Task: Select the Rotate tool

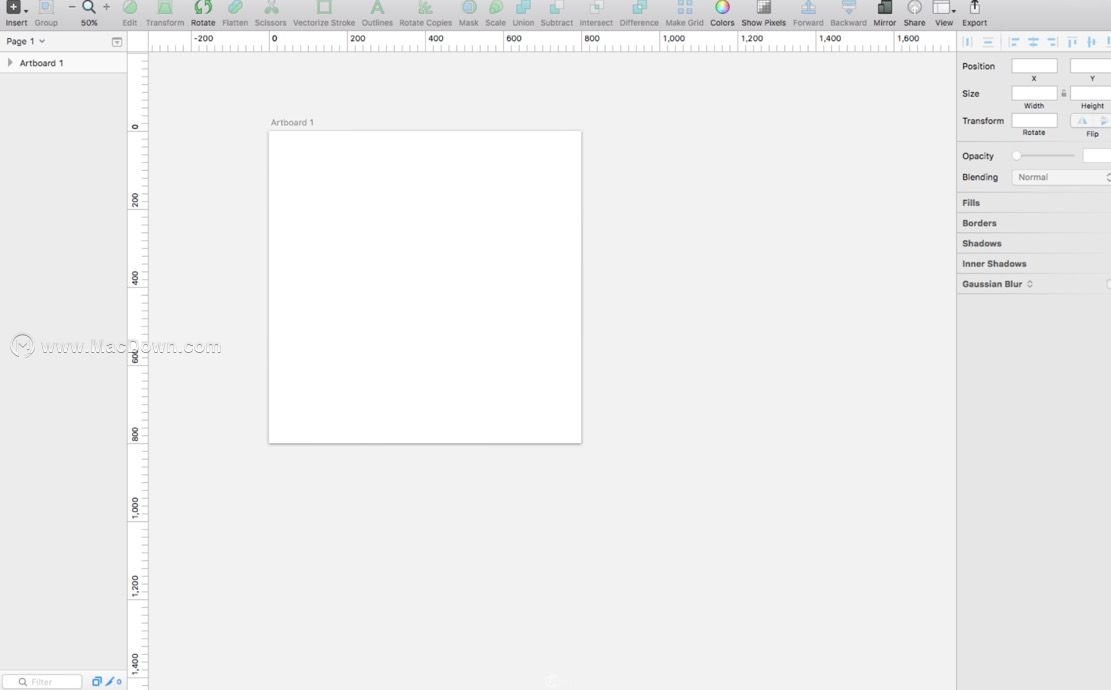Action: 203,8
